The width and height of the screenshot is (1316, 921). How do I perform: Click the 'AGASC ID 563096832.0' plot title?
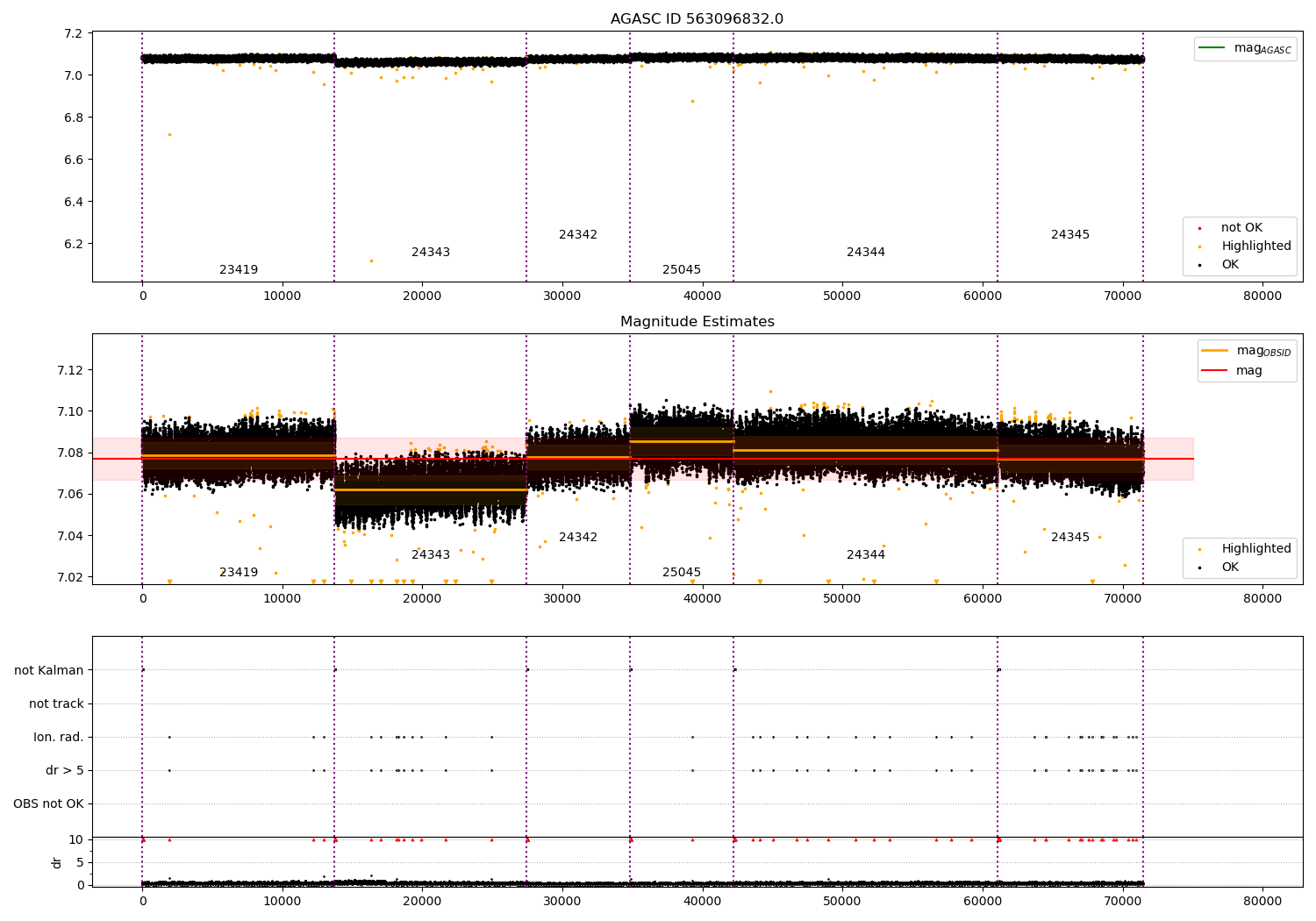click(x=697, y=19)
